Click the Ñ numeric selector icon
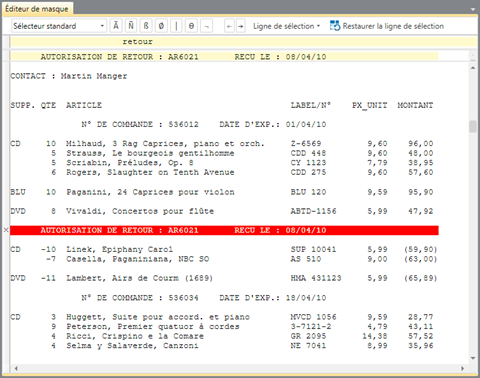480x378 pixels. tap(131, 26)
